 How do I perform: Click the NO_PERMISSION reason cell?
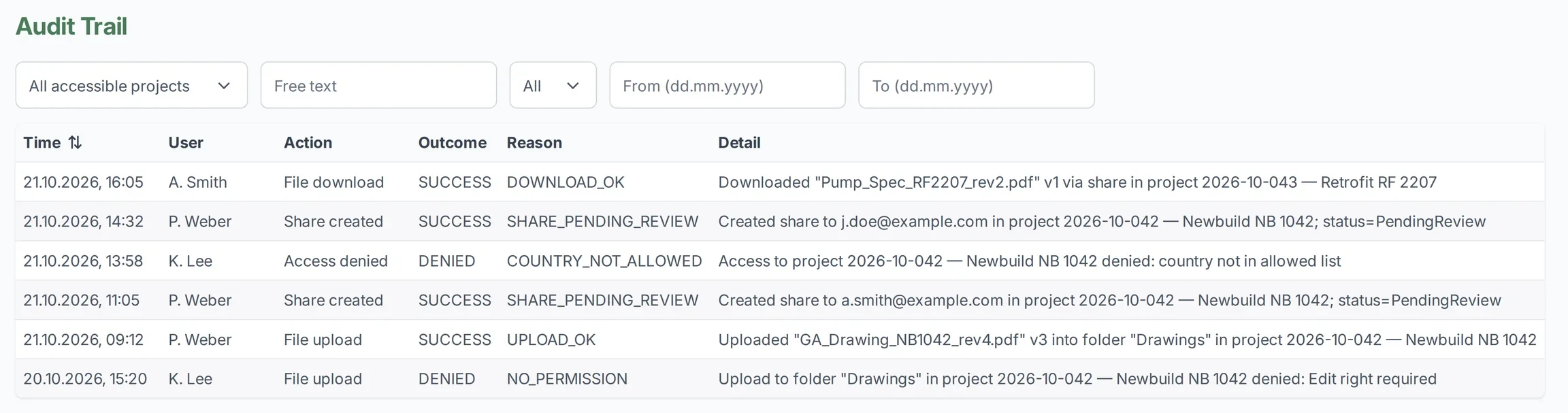tap(567, 378)
